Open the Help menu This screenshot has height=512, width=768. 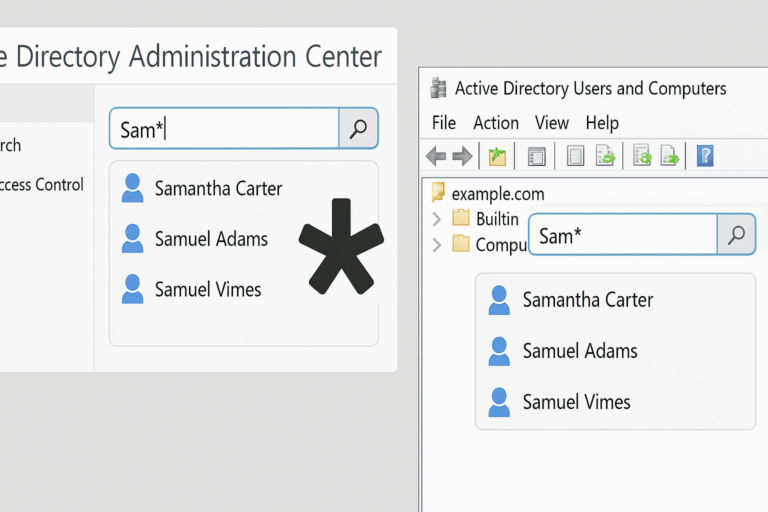click(x=602, y=122)
